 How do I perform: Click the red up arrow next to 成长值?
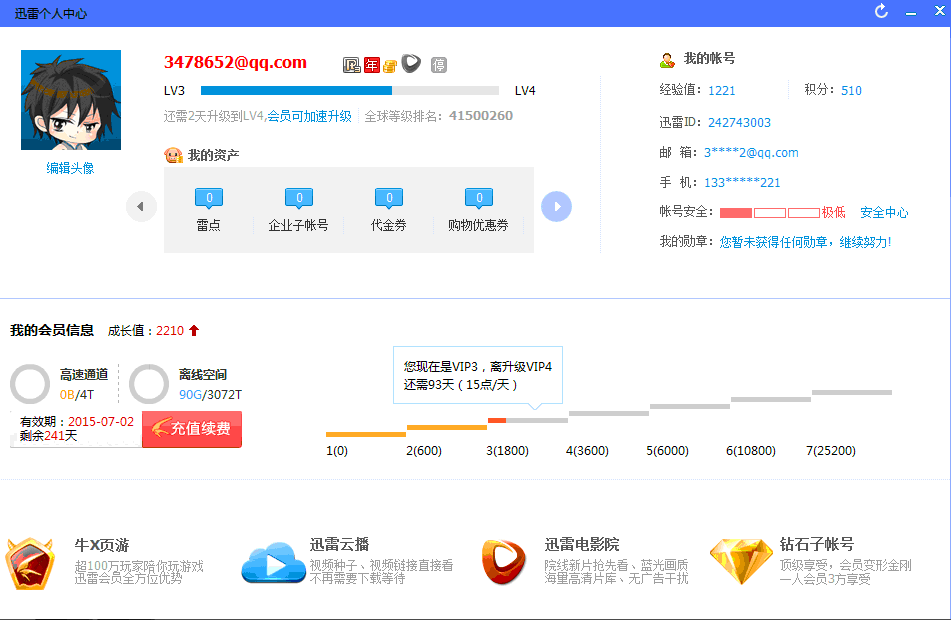click(x=194, y=331)
